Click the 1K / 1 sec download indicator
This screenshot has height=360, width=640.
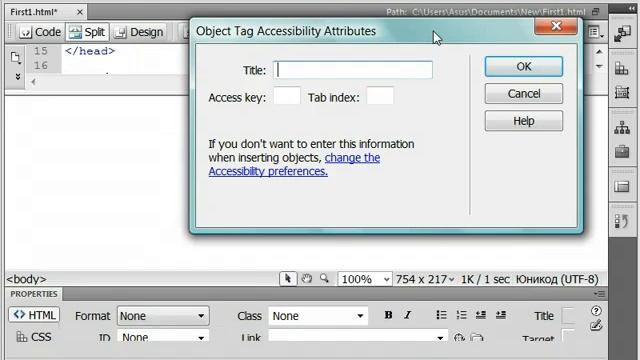tap(485, 279)
